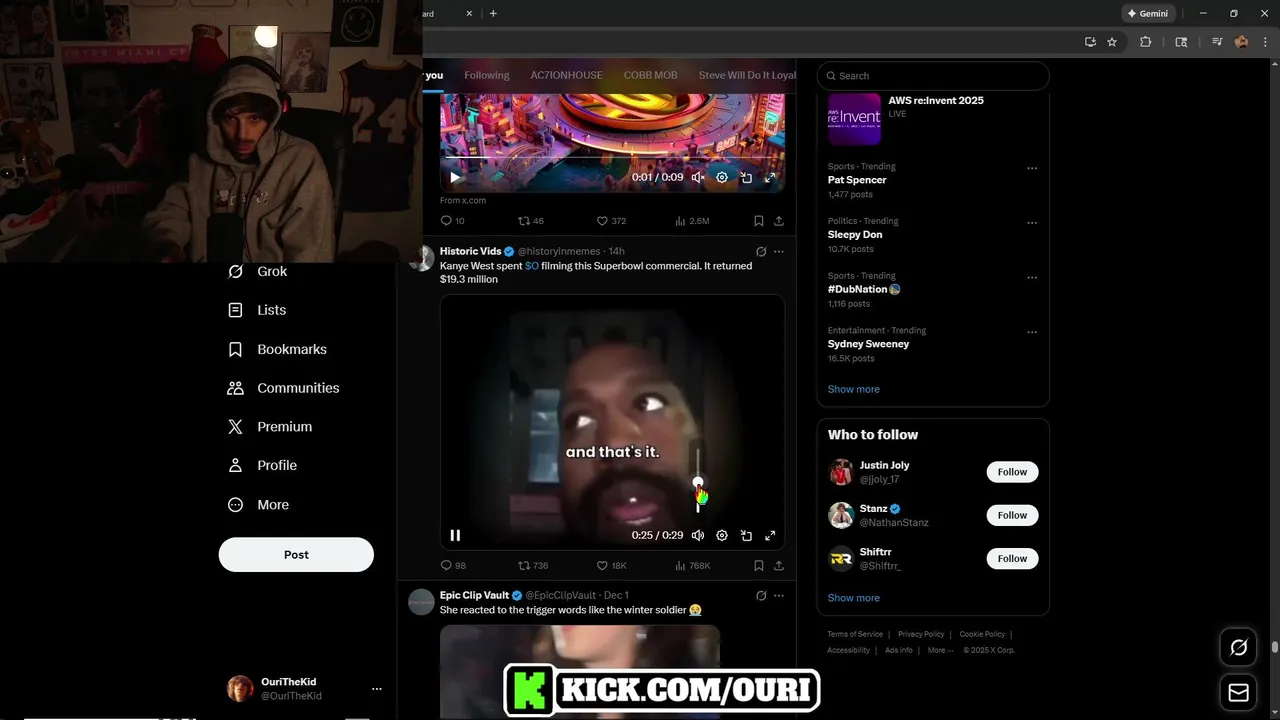Switch to Steve Will Do It tab

(746, 75)
